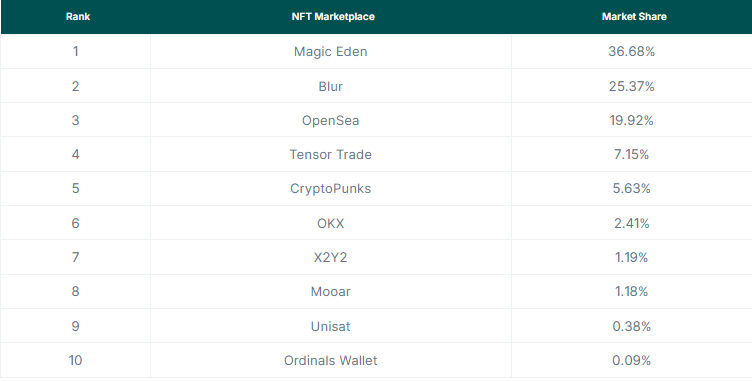Select the 5.63% market share cell
Screen dimensions: 752x381
tap(631, 189)
